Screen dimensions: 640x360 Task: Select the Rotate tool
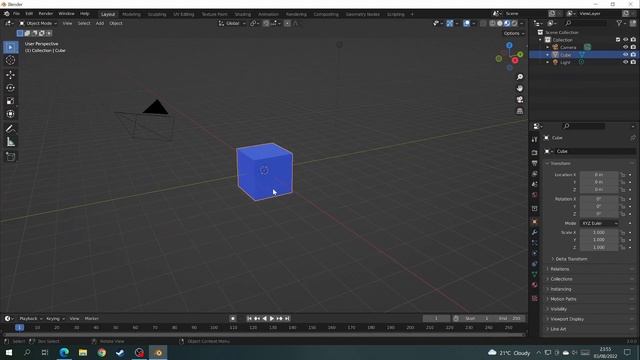coord(11,88)
